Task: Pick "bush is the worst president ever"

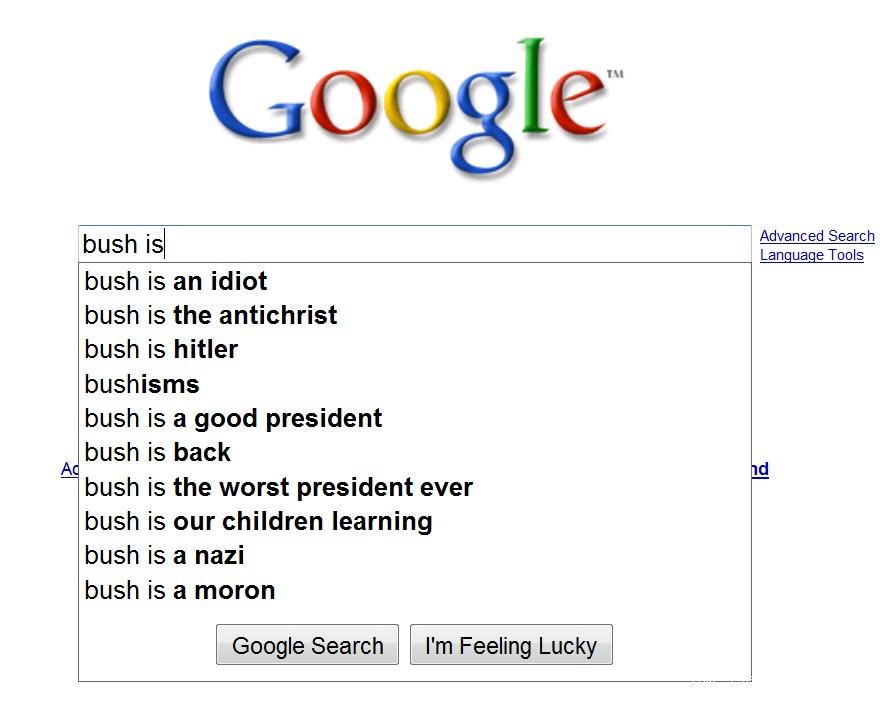Action: (415, 487)
